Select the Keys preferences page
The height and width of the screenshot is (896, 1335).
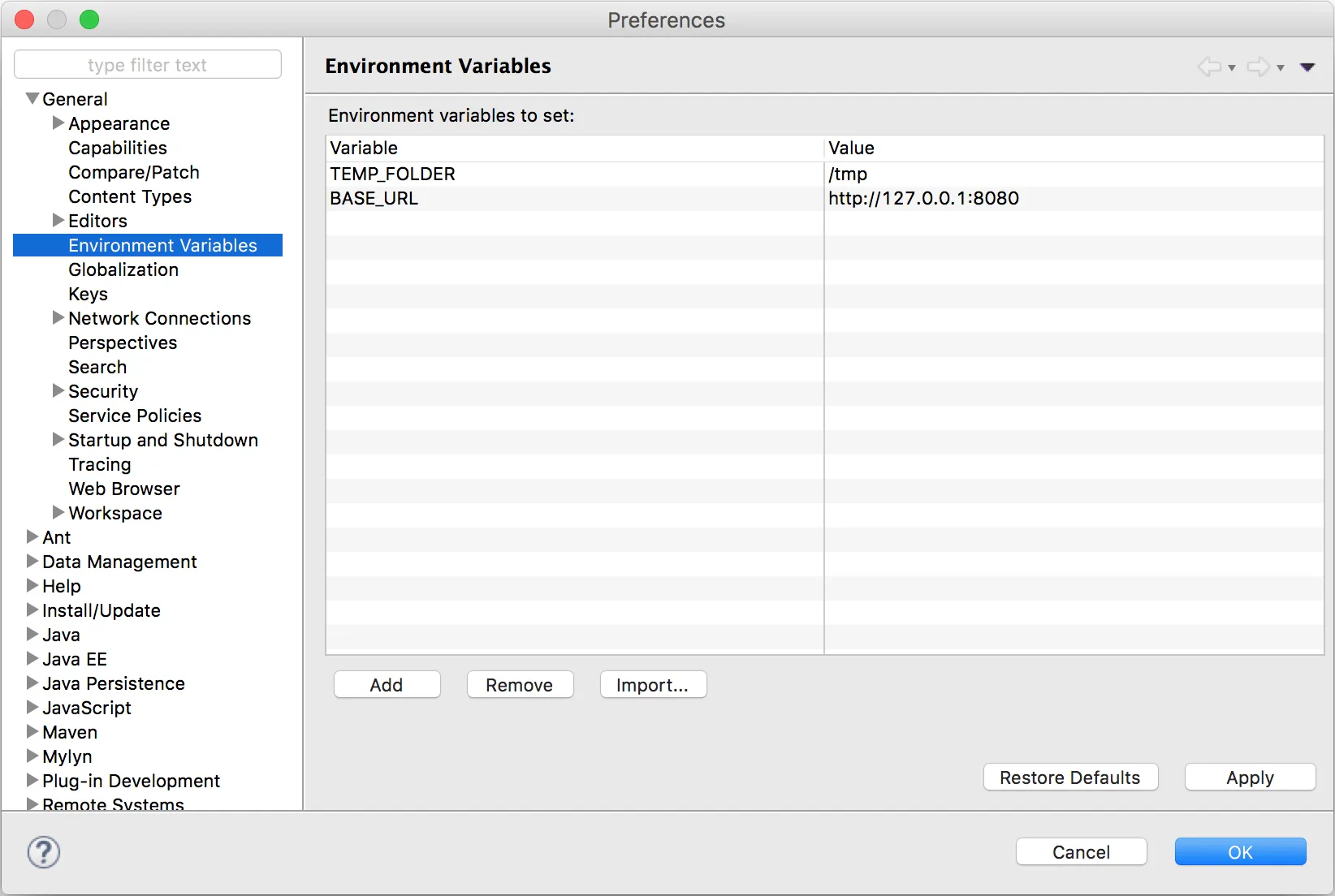(x=88, y=294)
